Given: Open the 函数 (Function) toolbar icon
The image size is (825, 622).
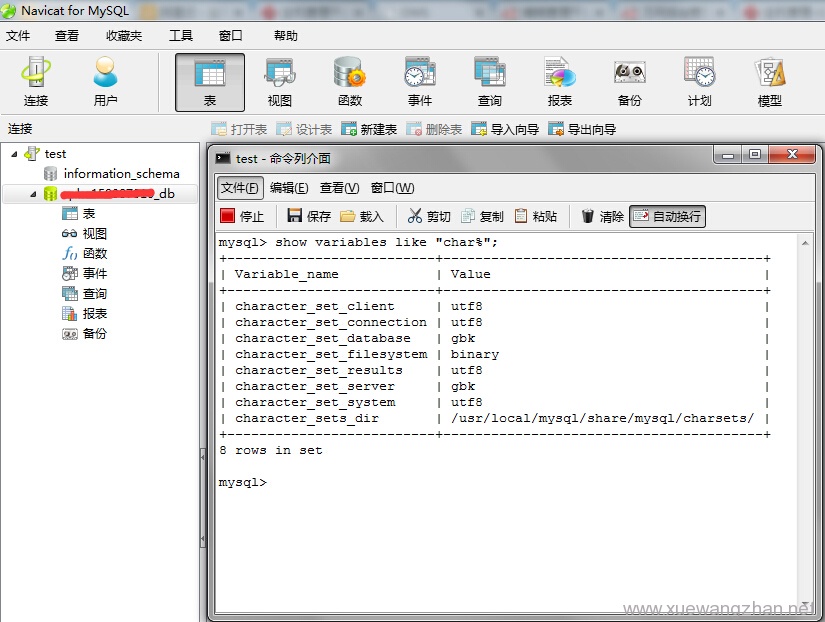Looking at the screenshot, I should pos(350,82).
